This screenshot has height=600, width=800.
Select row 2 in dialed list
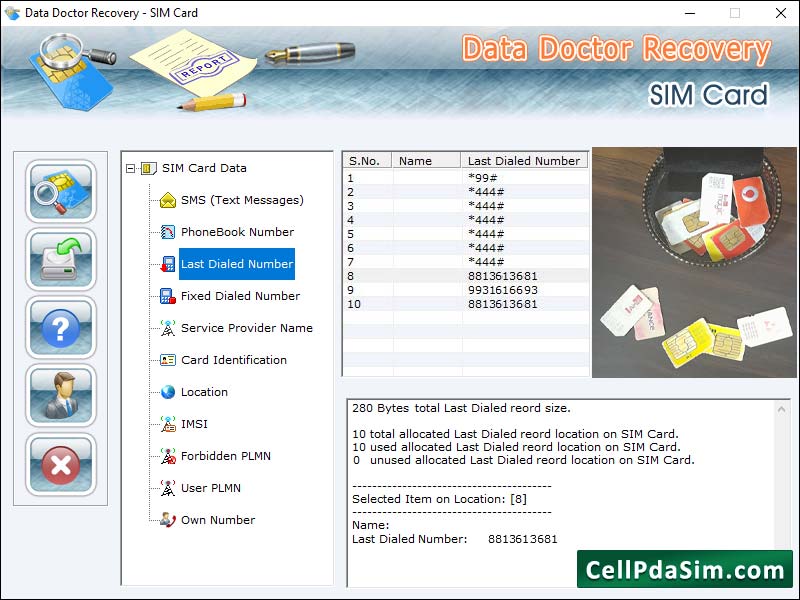[x=466, y=192]
